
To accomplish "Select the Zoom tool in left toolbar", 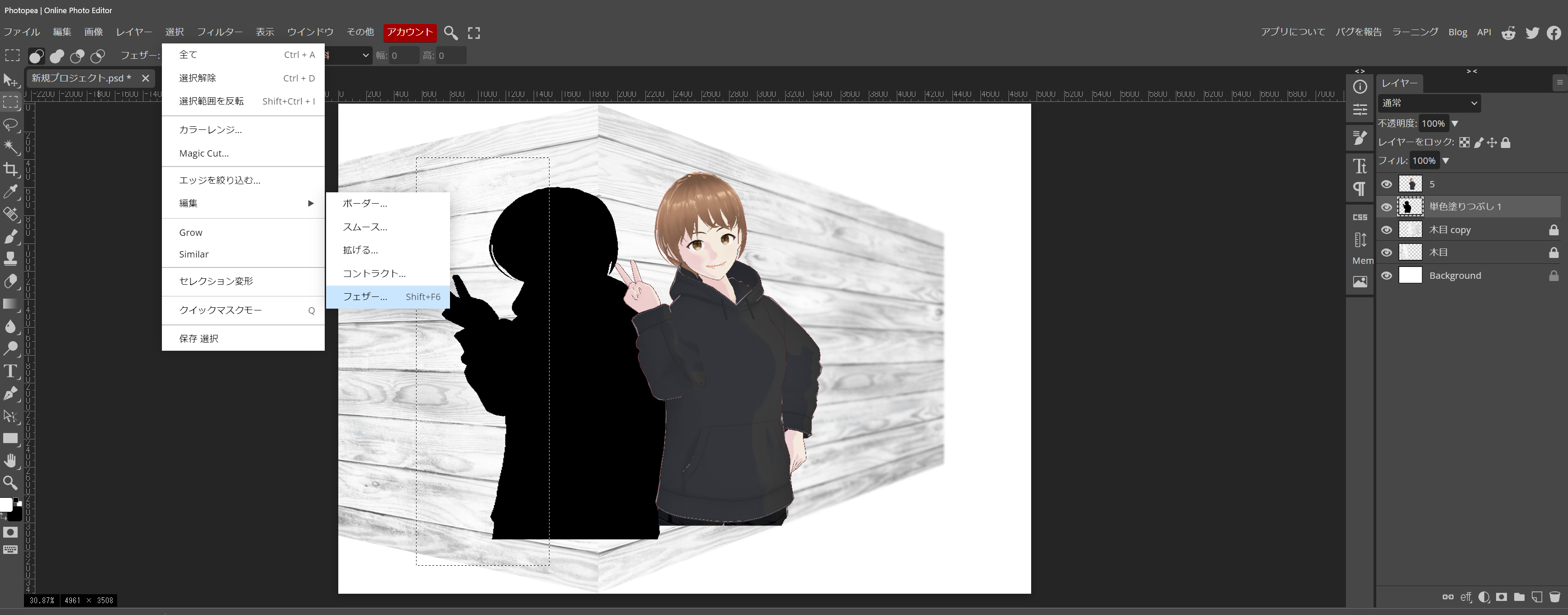I will [x=10, y=483].
